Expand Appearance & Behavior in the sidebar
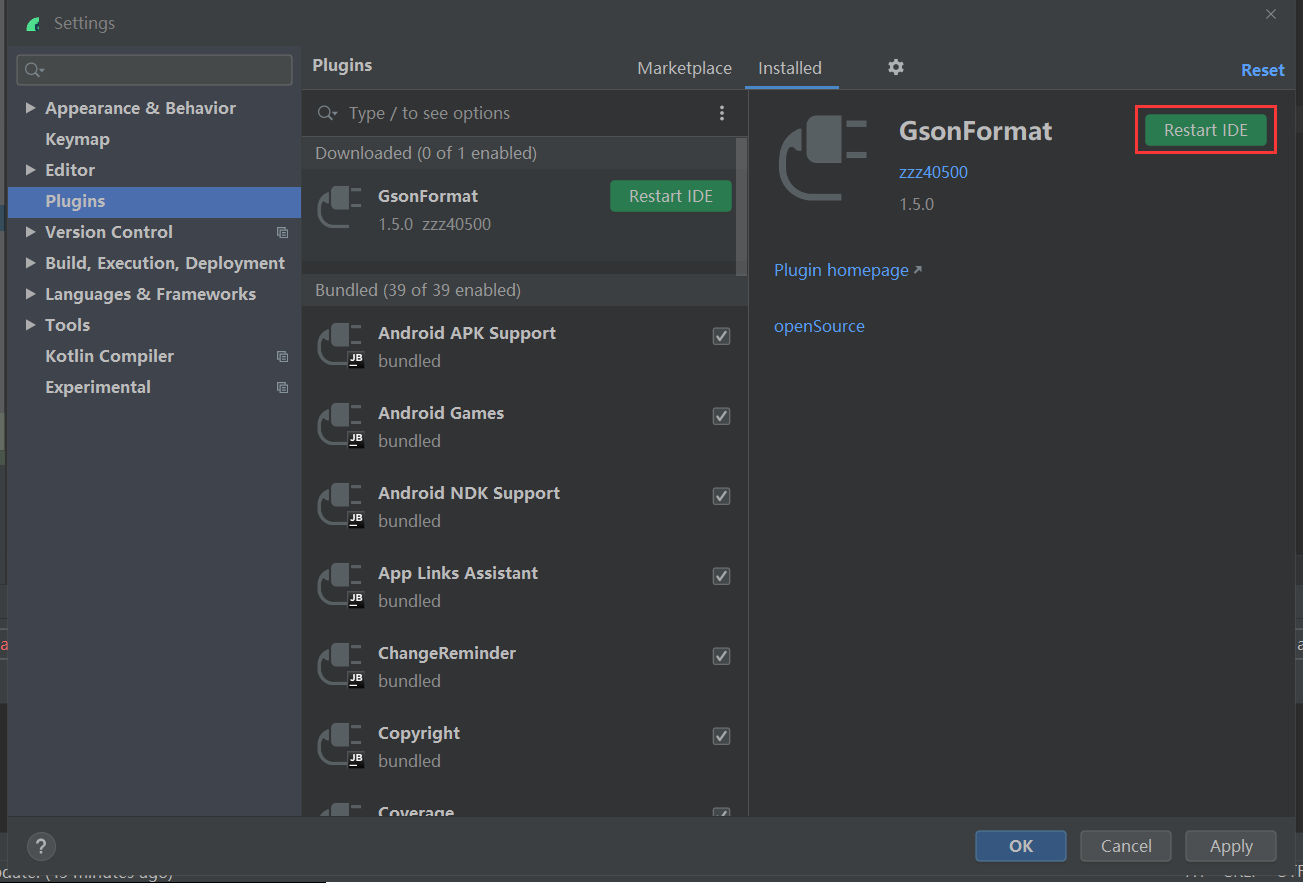Viewport: 1303px width, 883px height. (x=29, y=107)
